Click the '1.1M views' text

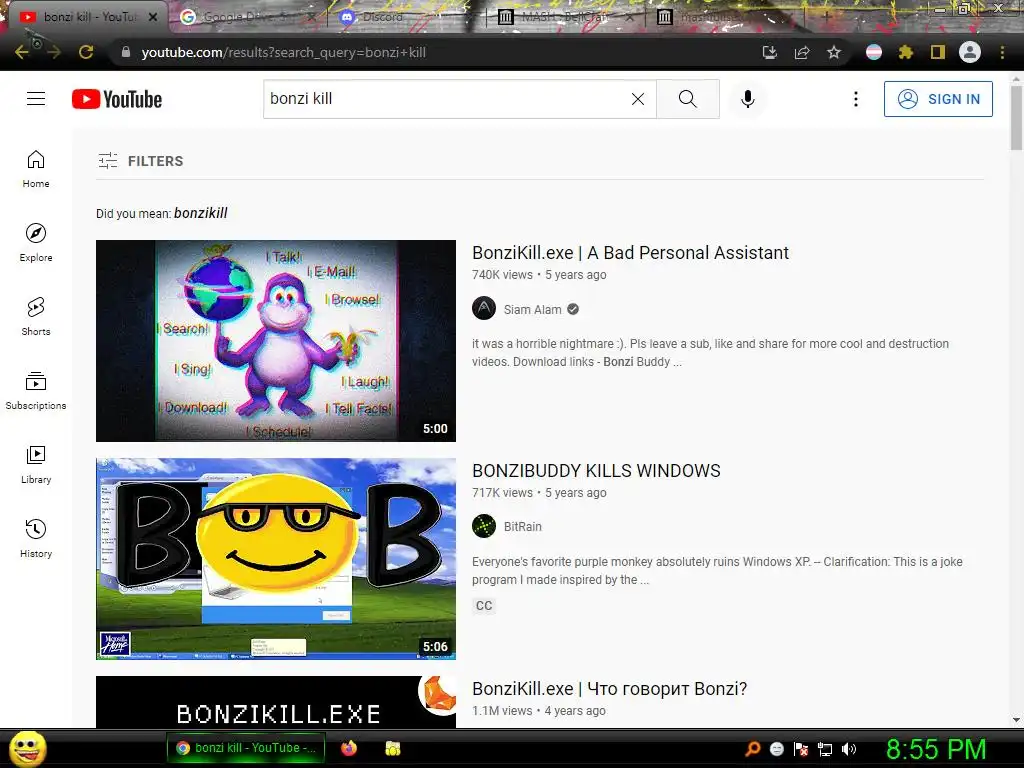[502, 711]
